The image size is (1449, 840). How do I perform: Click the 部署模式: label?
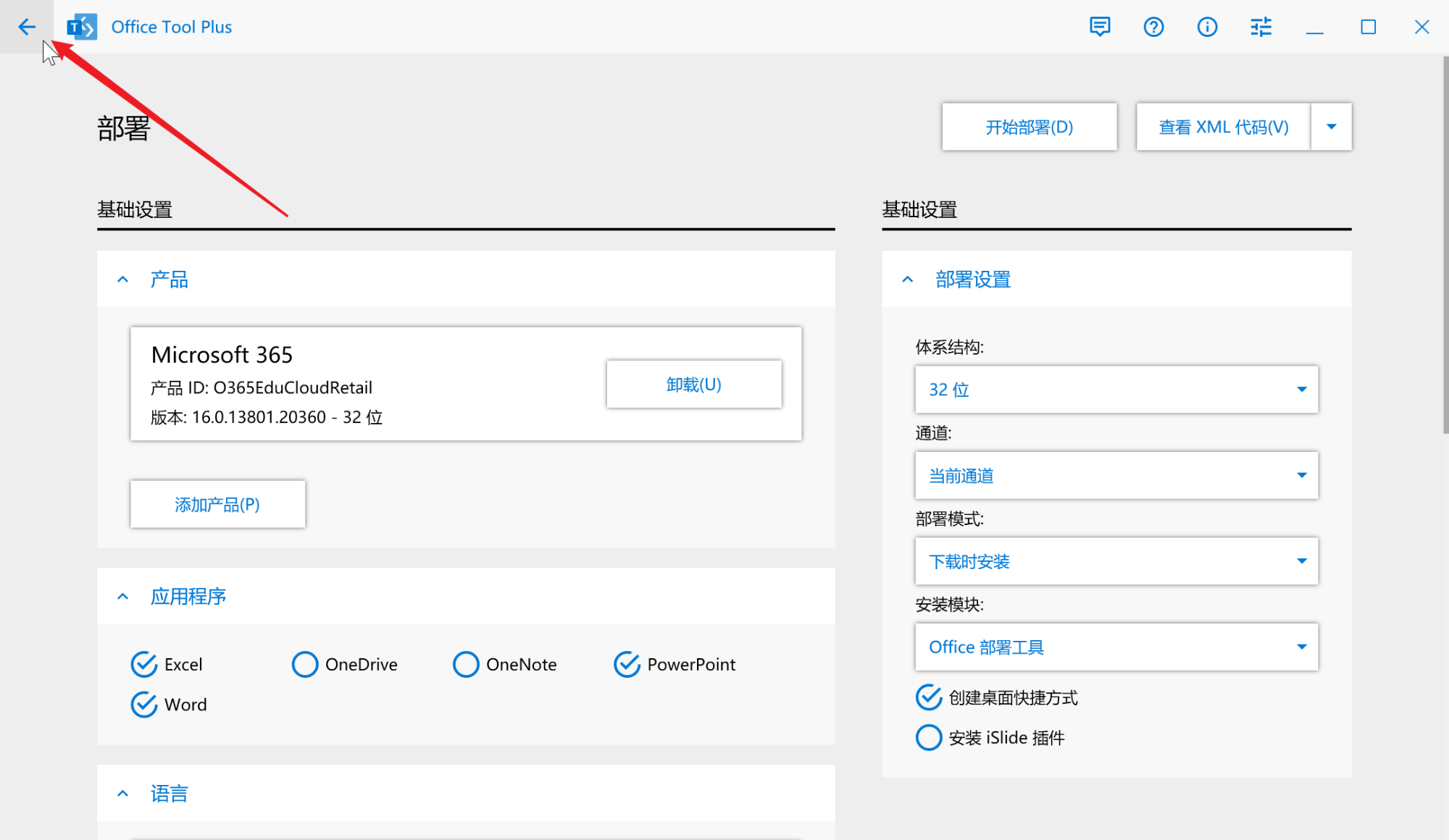tap(949, 518)
